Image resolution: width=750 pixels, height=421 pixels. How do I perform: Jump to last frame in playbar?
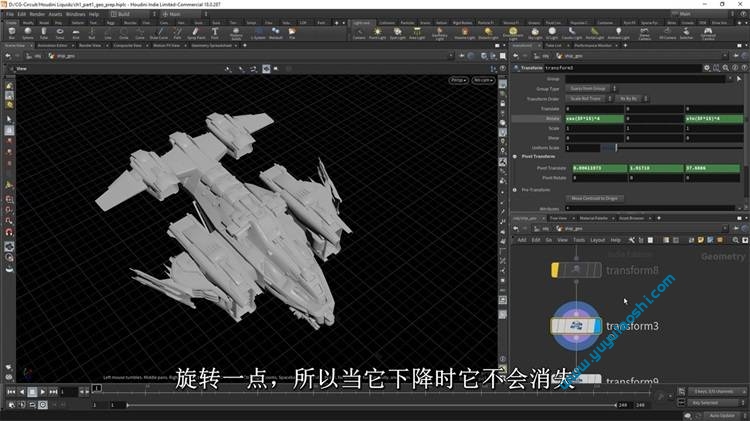pos(54,392)
